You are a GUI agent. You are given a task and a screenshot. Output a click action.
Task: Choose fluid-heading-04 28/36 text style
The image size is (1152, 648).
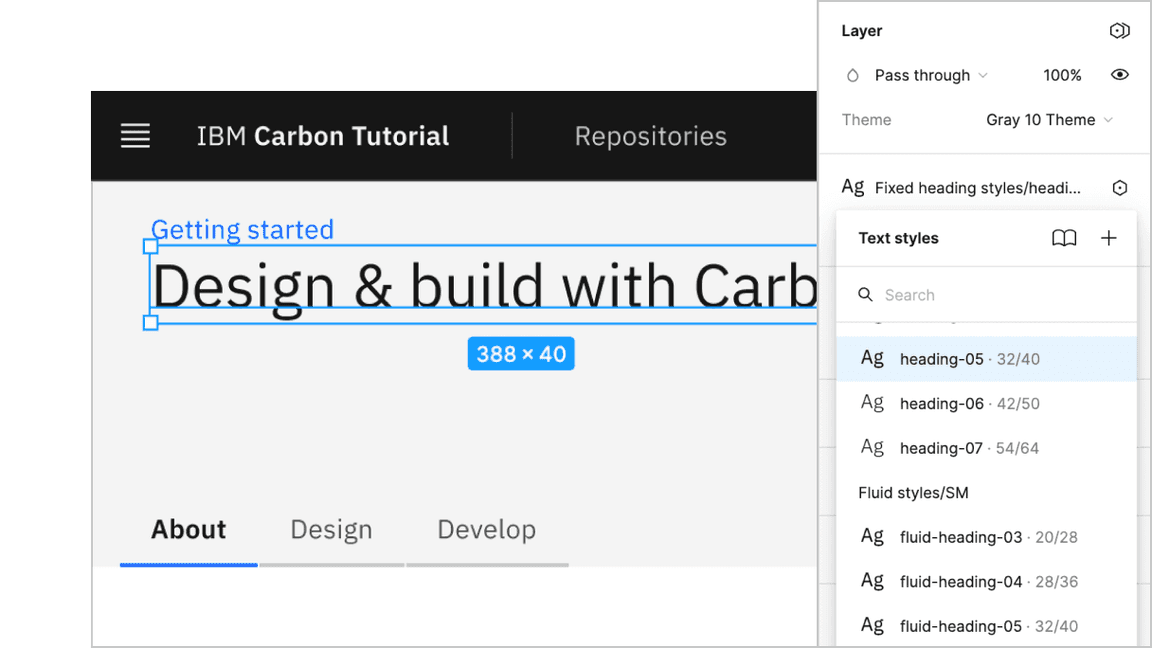986,581
